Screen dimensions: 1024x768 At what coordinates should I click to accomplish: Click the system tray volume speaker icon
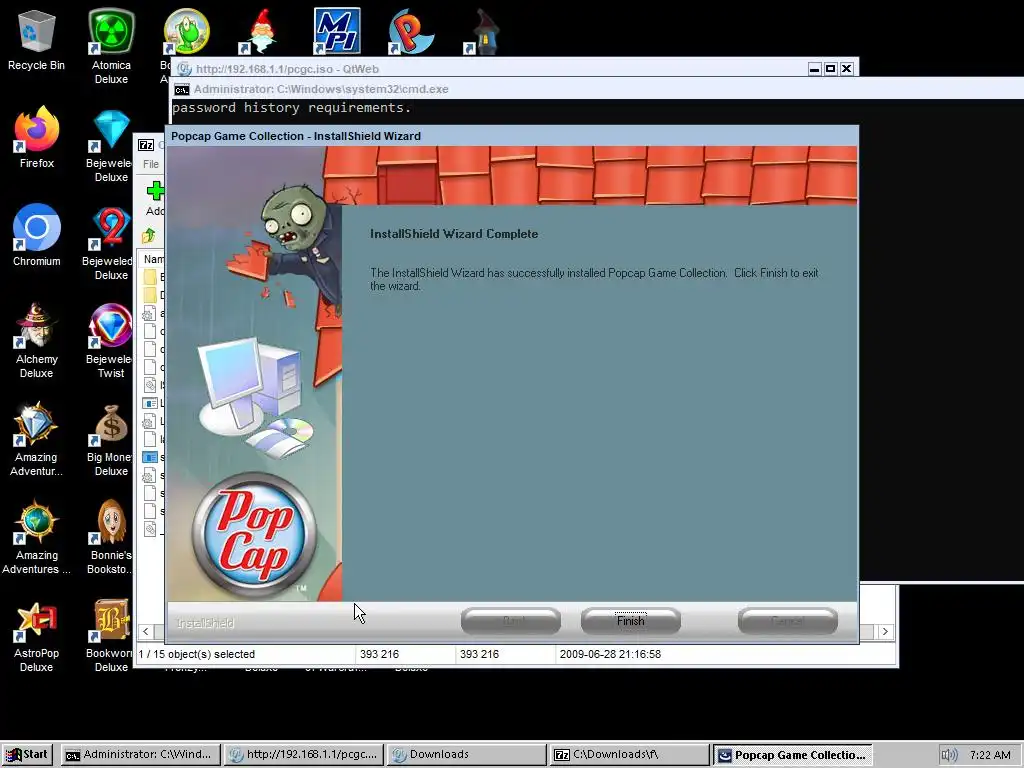[949, 755]
